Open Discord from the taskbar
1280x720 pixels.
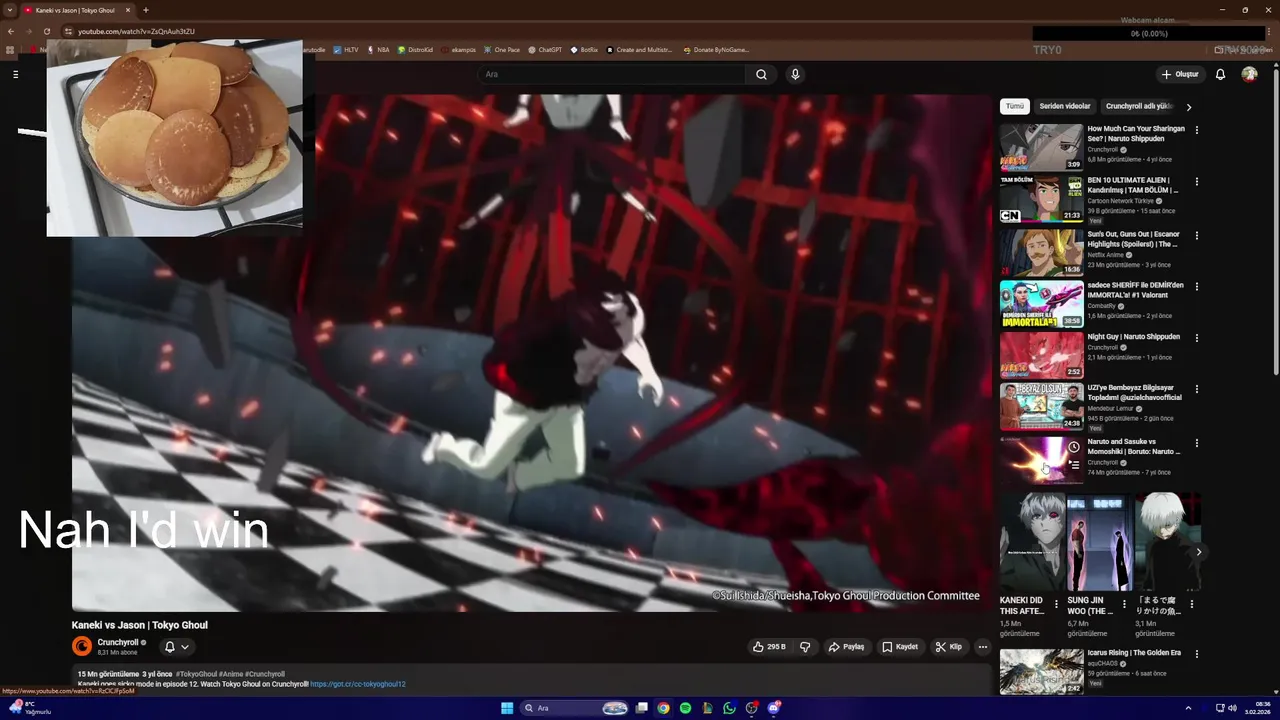coord(773,708)
